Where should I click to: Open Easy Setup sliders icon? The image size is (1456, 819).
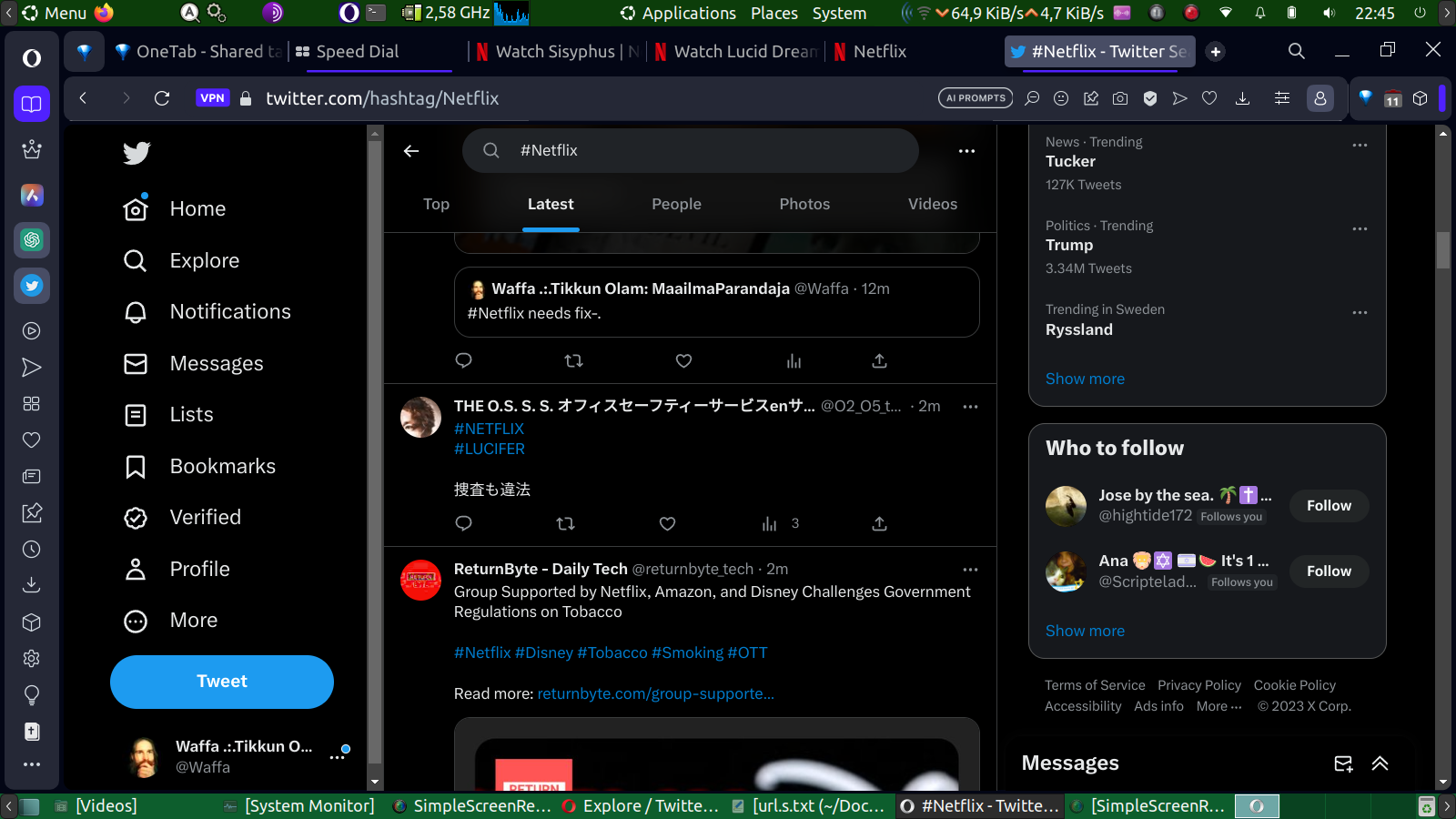pyautogui.click(x=1282, y=98)
